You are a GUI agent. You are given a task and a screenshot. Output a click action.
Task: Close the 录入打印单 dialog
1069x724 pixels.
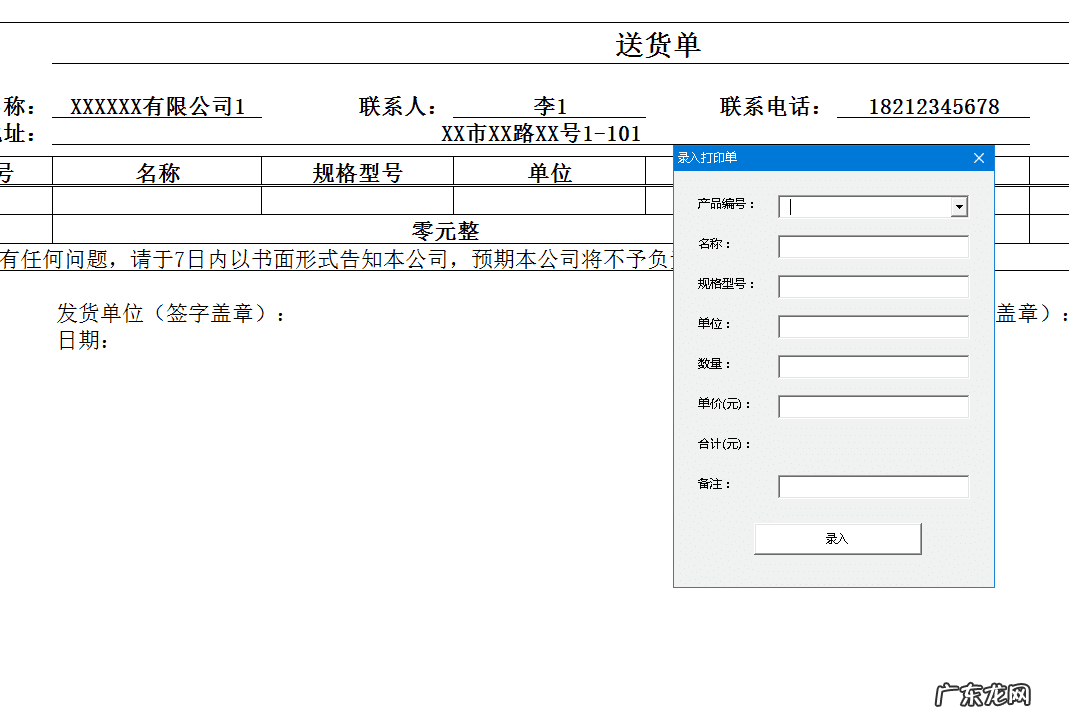(x=979, y=158)
